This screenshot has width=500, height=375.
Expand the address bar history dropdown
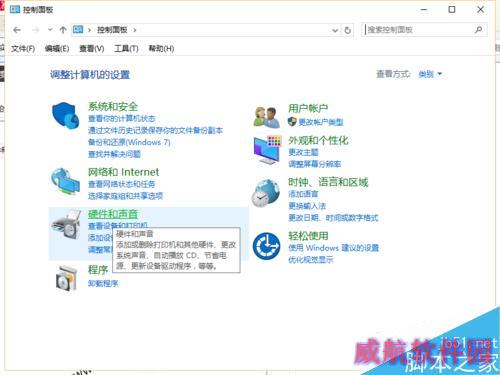pyautogui.click(x=335, y=30)
